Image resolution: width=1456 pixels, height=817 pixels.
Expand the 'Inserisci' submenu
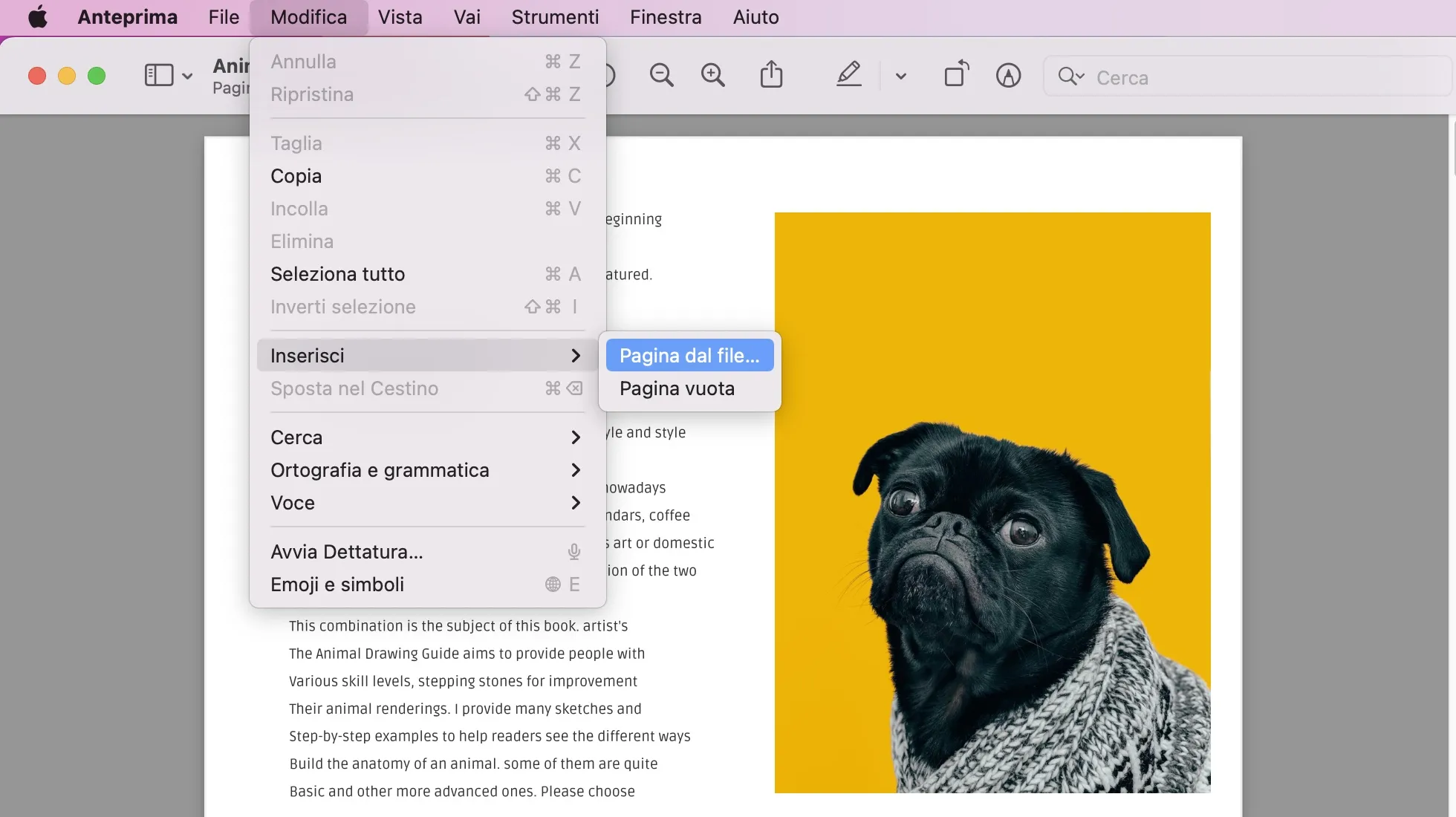pos(421,355)
